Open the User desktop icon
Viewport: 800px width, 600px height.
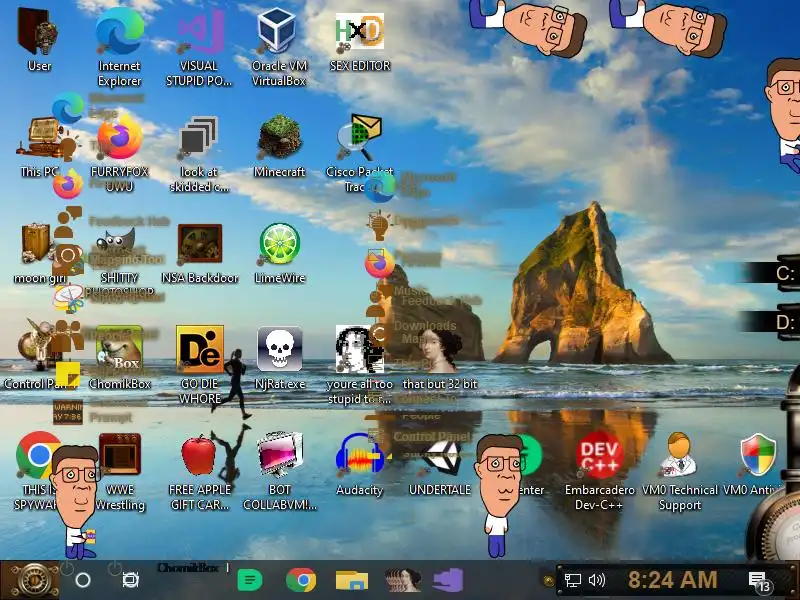pyautogui.click(x=39, y=39)
